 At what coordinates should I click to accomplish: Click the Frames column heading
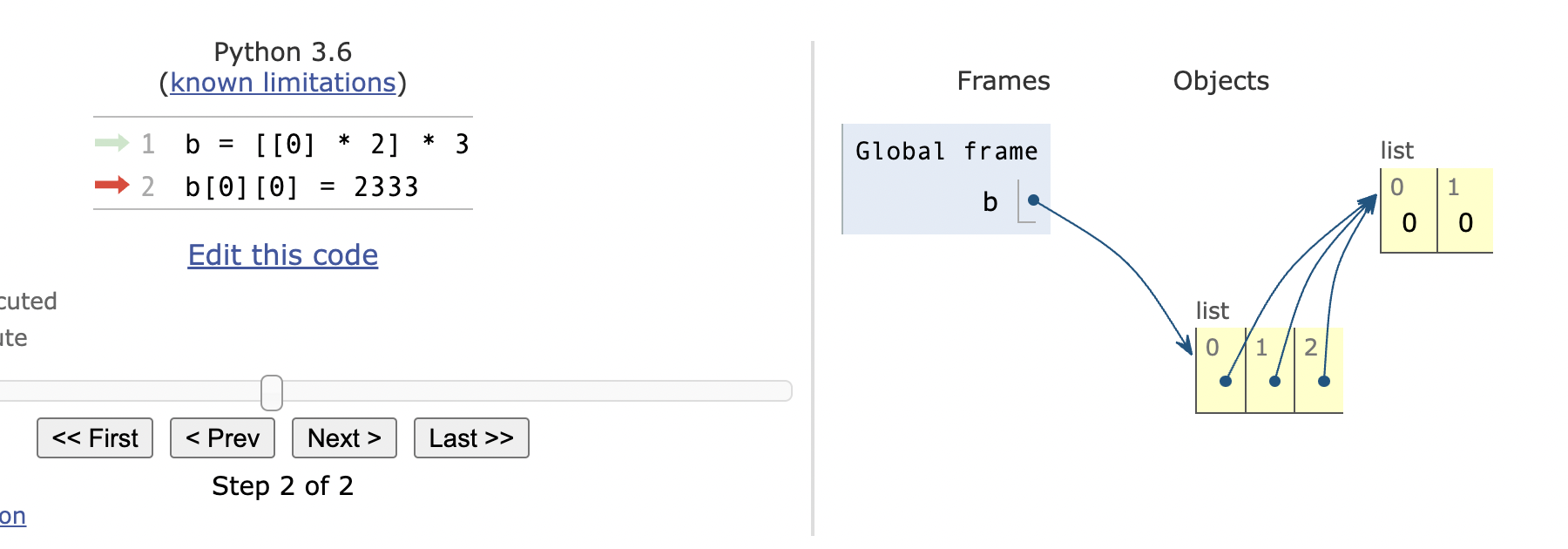[1003, 81]
